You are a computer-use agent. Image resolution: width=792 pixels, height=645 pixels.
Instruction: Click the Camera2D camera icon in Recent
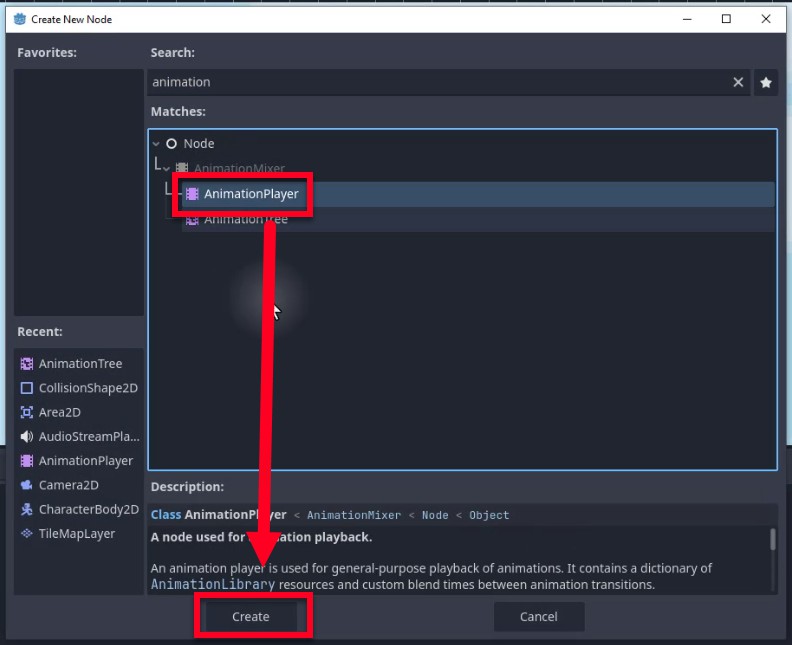(27, 485)
